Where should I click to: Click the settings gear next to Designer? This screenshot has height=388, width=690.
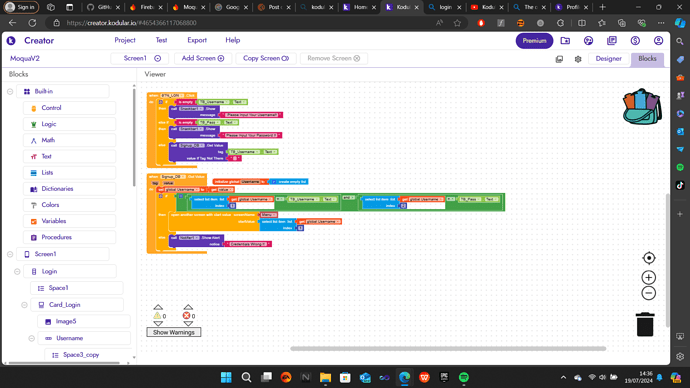pos(578,59)
